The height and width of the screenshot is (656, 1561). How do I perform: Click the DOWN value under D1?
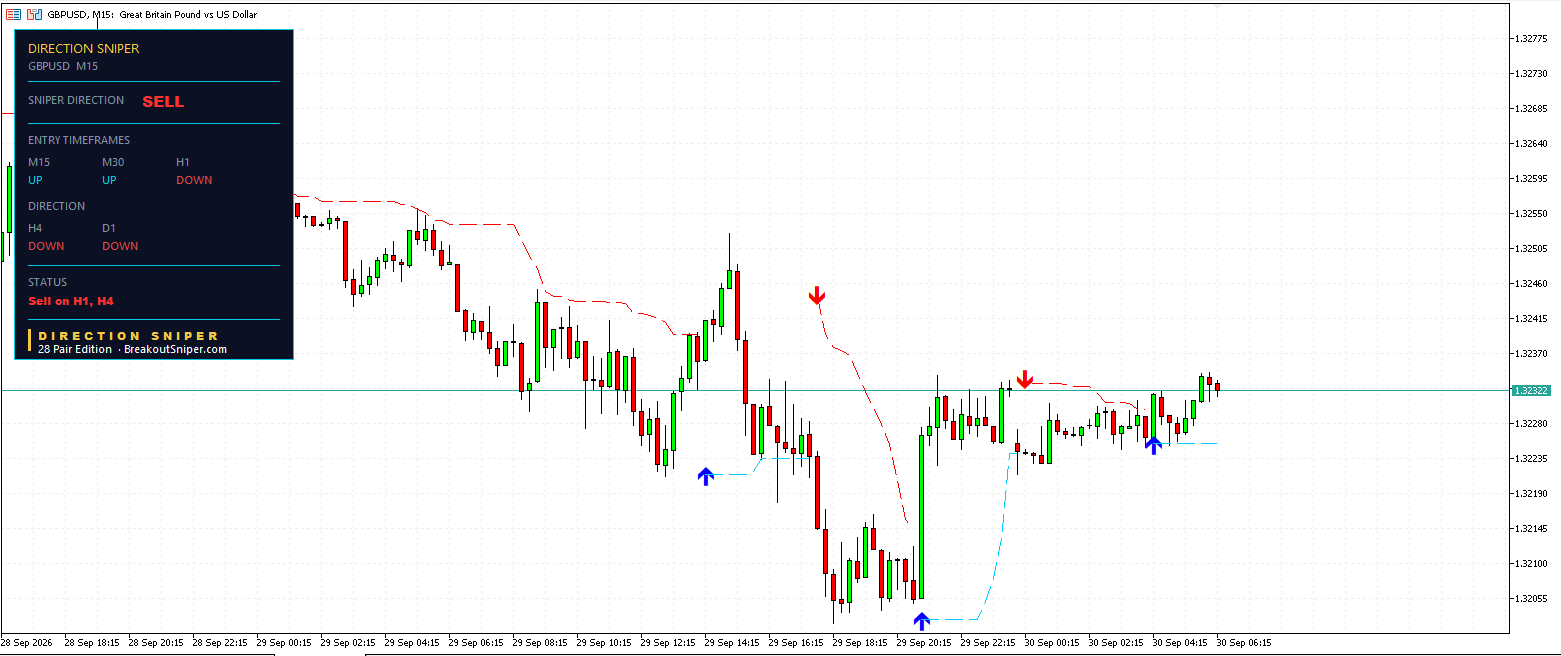point(120,246)
